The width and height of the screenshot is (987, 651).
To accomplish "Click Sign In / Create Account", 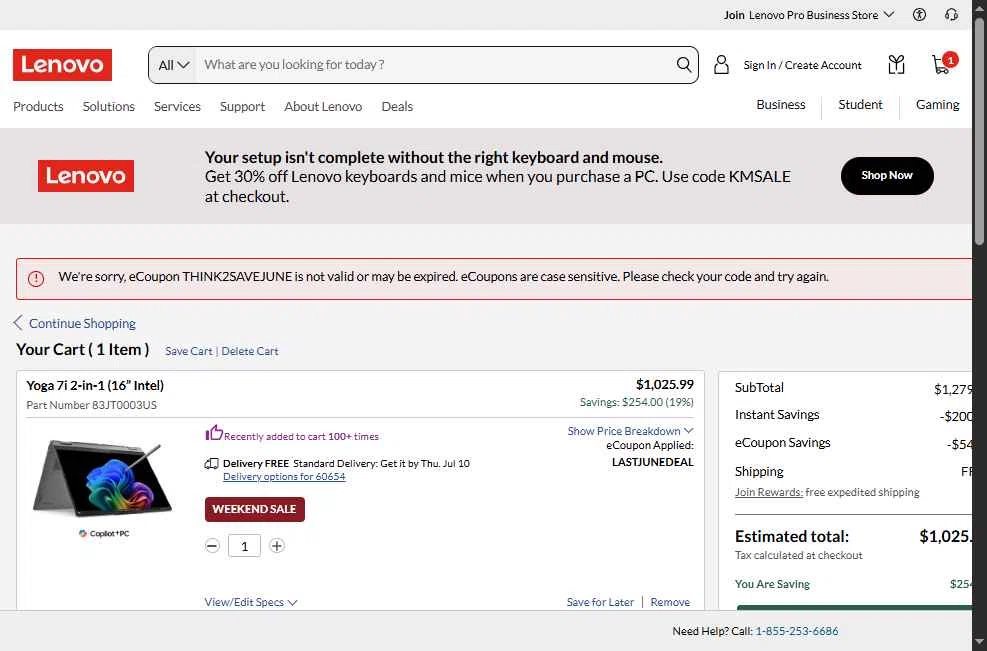I will click(803, 65).
